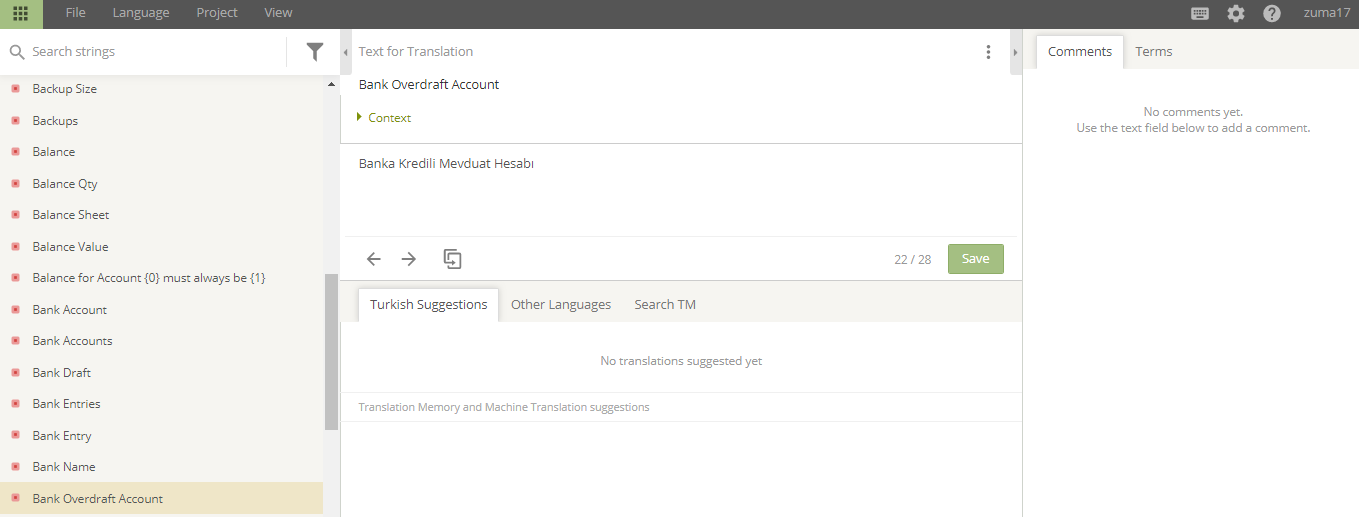Open the apps grid menu icon
This screenshot has width=1359, height=517.
tap(20, 13)
